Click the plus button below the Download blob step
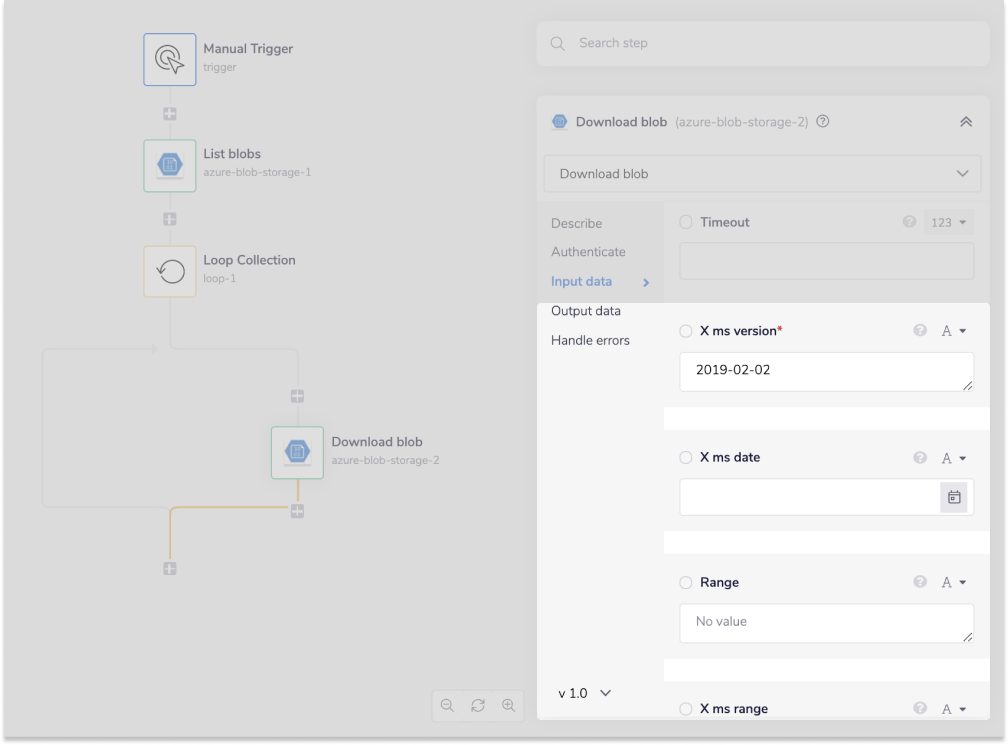Image resolution: width=1008 pixels, height=745 pixels. coord(297,511)
